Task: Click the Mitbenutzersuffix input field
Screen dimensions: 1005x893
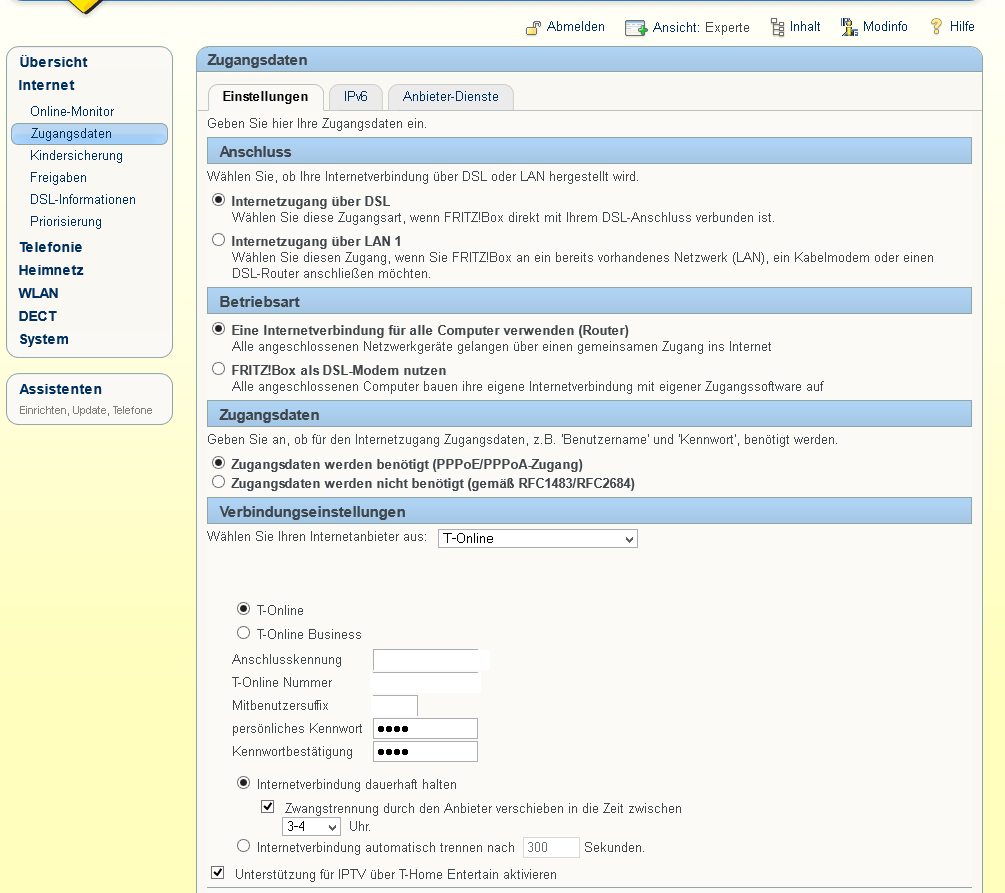Action: tap(395, 706)
